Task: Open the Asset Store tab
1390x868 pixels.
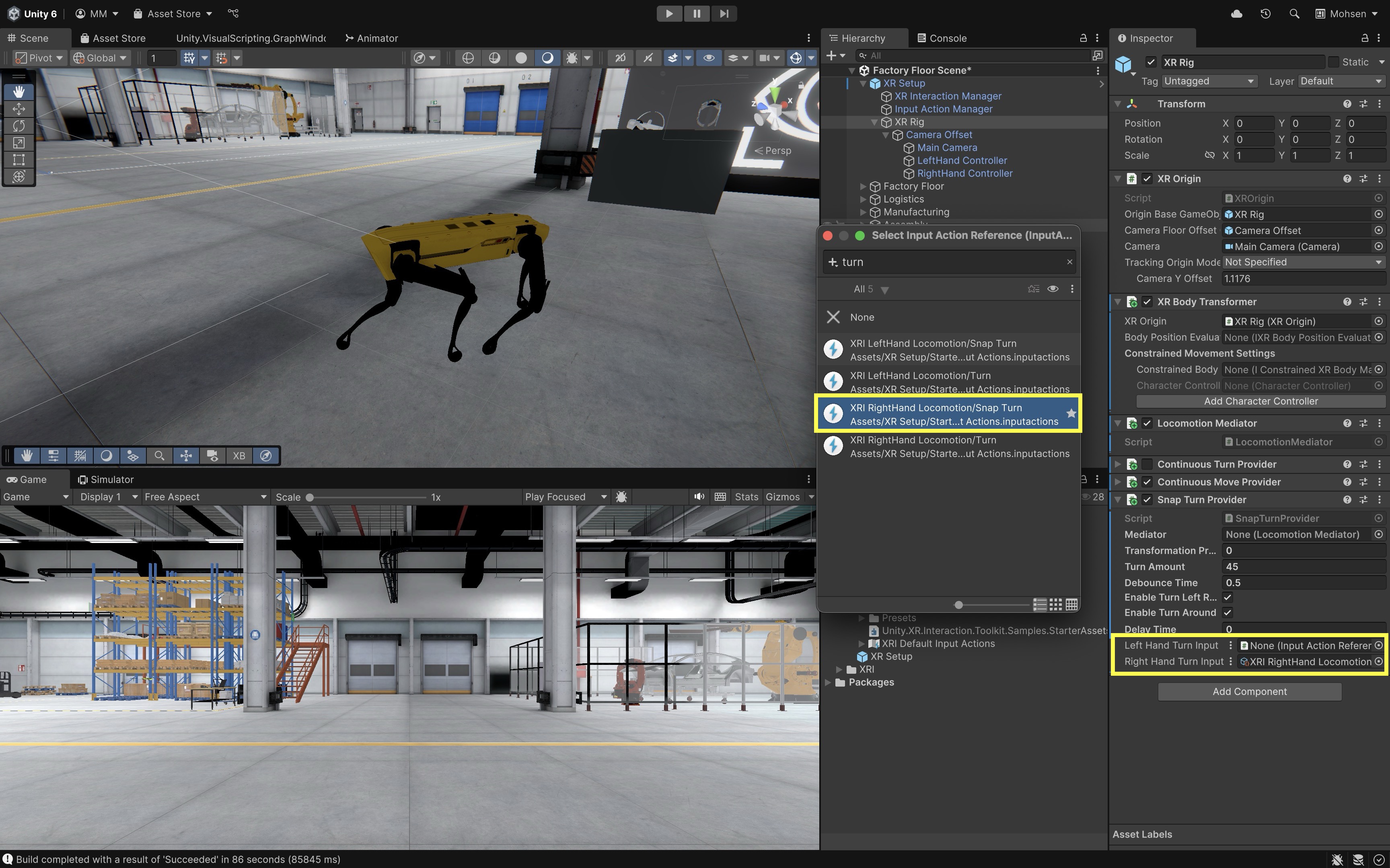Action: pos(113,38)
